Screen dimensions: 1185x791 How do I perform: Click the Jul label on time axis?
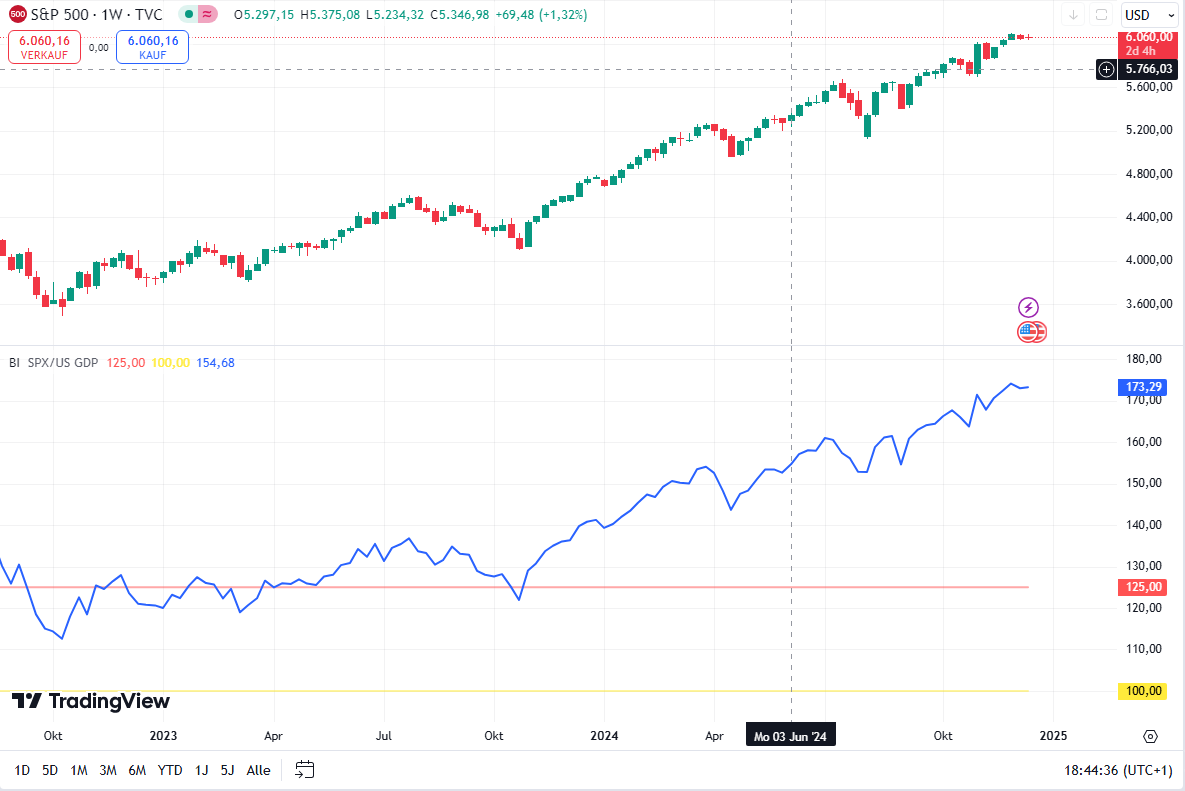pyautogui.click(x=384, y=736)
